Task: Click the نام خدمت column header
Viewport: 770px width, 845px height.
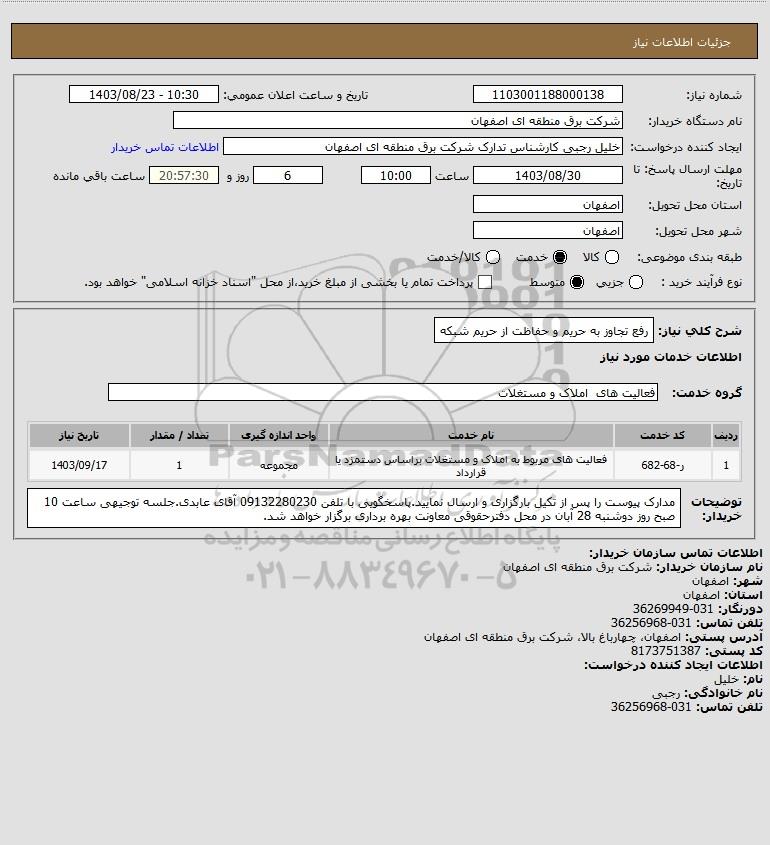Action: (471, 435)
